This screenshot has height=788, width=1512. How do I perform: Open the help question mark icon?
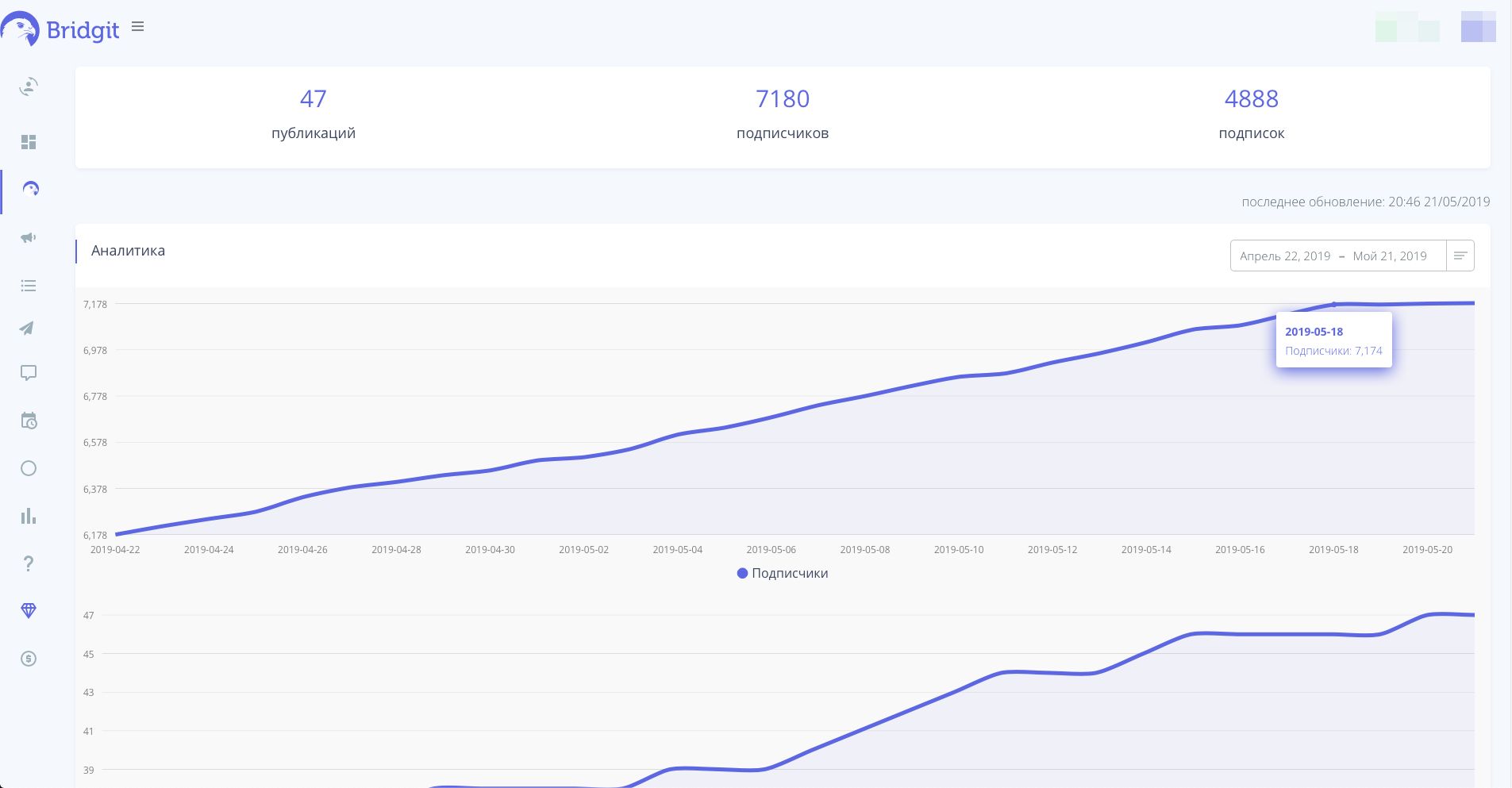click(29, 563)
